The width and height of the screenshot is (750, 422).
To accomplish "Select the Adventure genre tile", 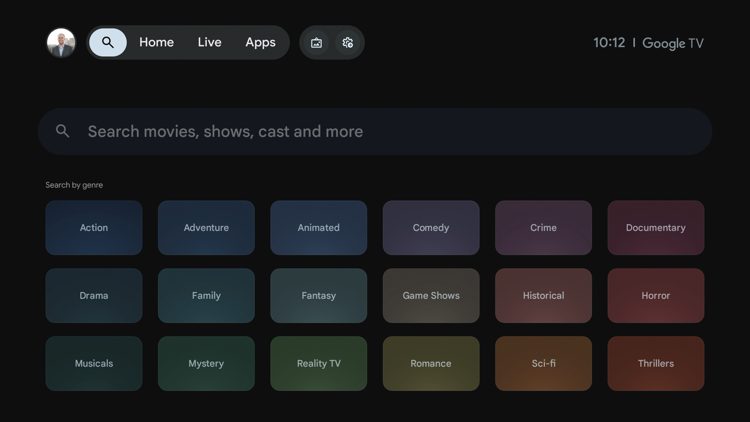I will click(x=206, y=228).
